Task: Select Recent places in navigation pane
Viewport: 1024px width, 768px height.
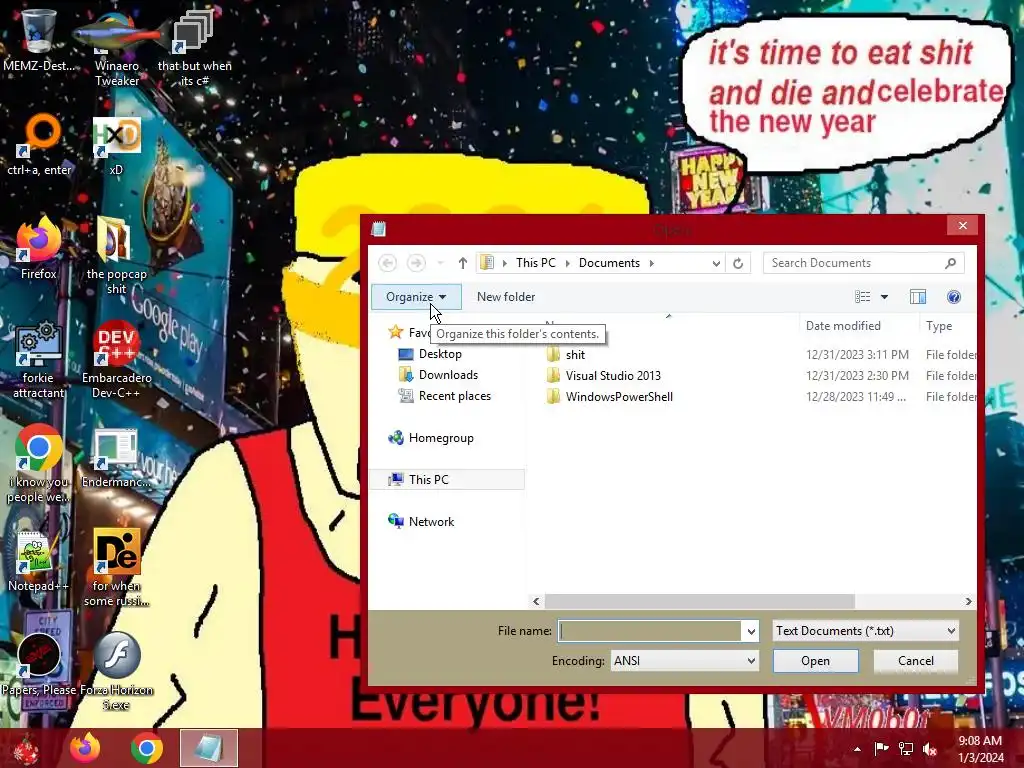Action: coord(455,396)
